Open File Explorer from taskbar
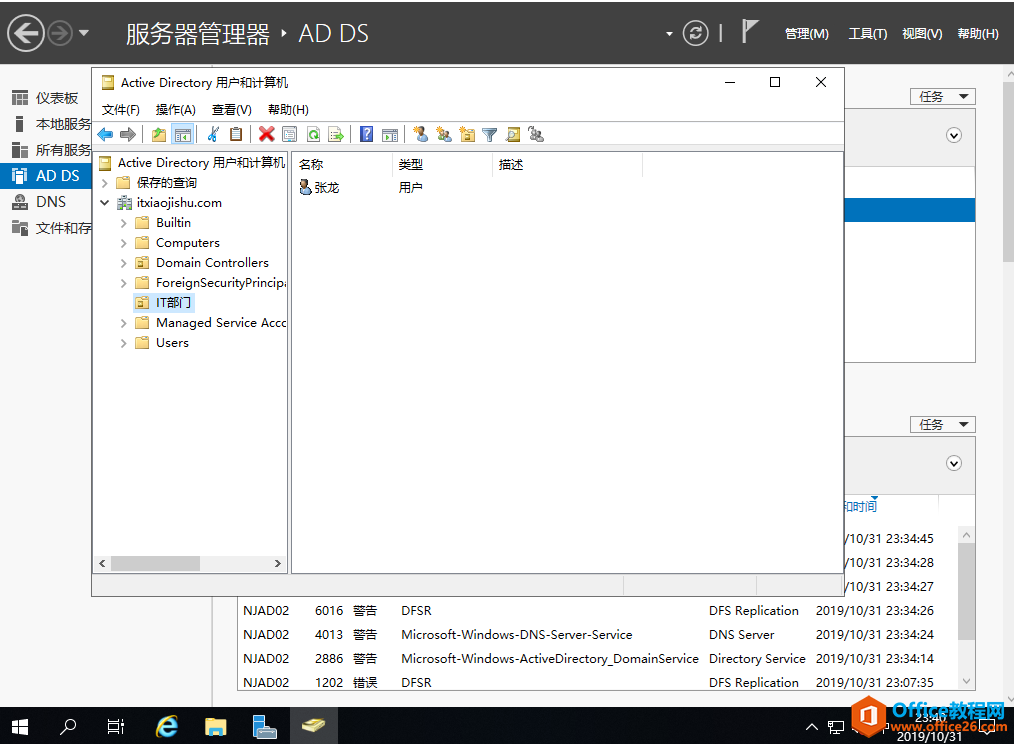The image size is (1014, 744). (x=215, y=727)
